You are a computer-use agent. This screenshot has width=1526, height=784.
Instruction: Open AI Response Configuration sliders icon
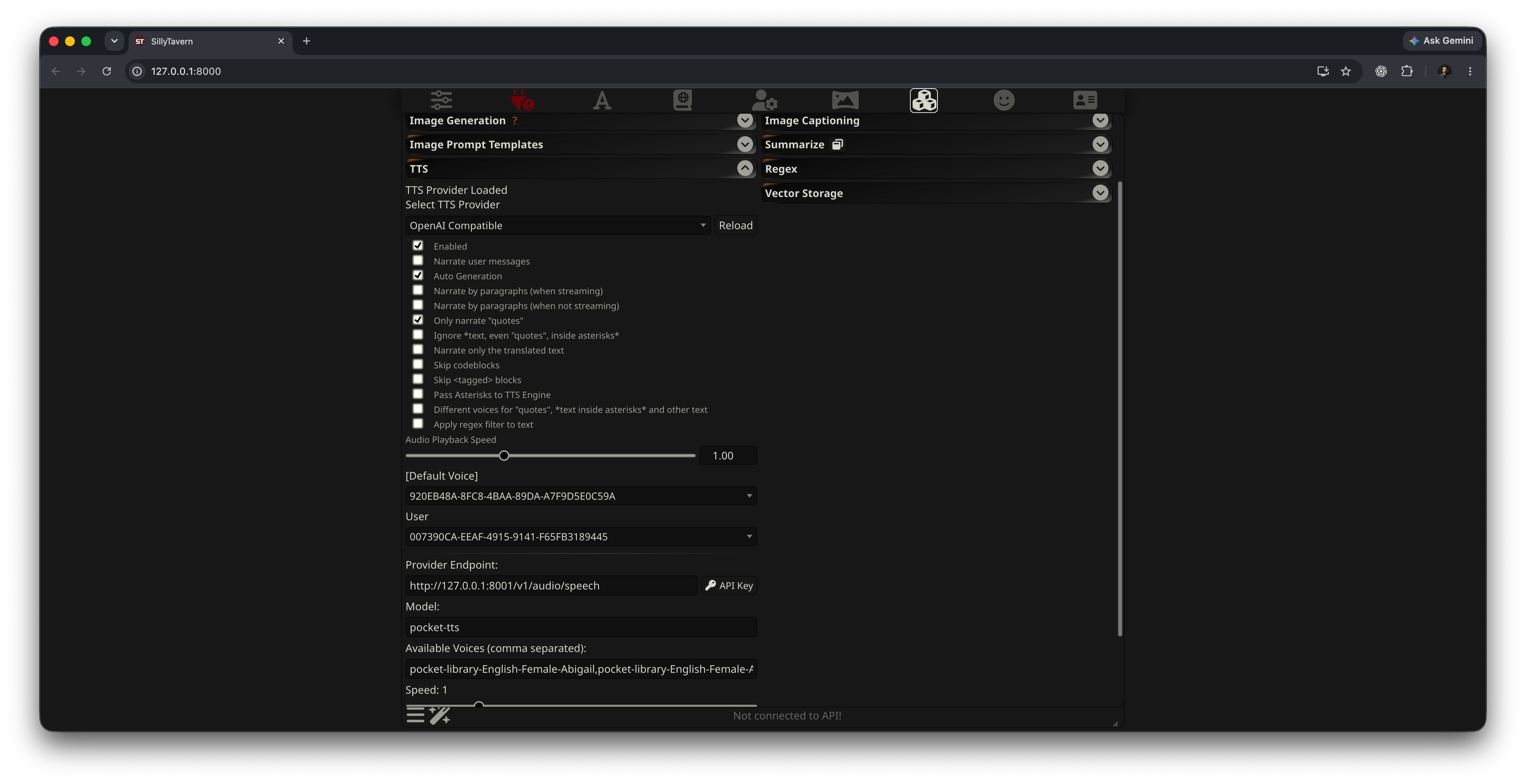point(442,100)
